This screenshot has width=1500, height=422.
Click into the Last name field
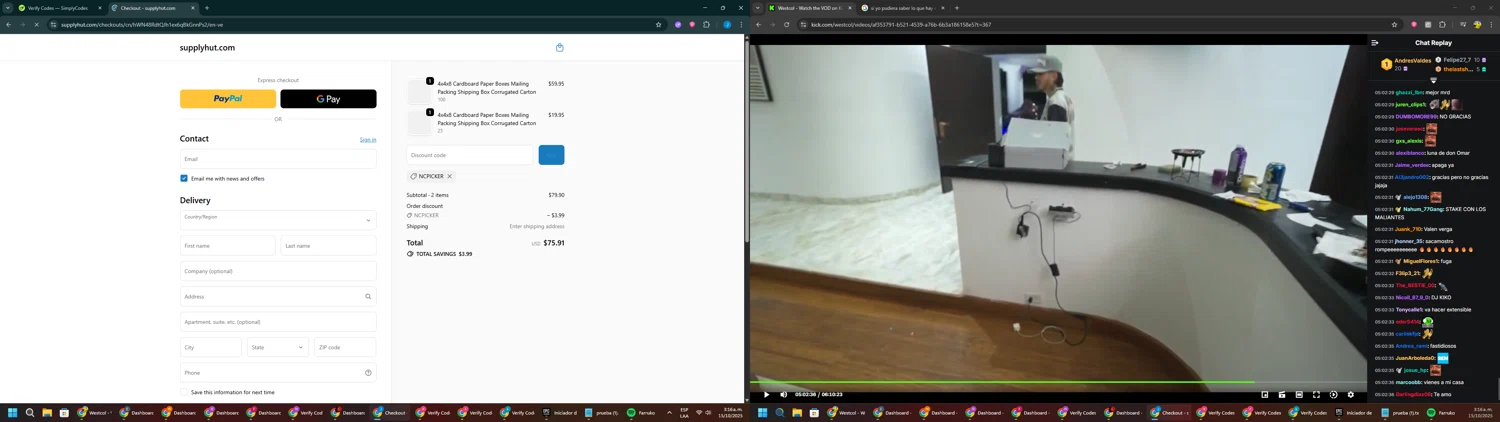click(328, 246)
